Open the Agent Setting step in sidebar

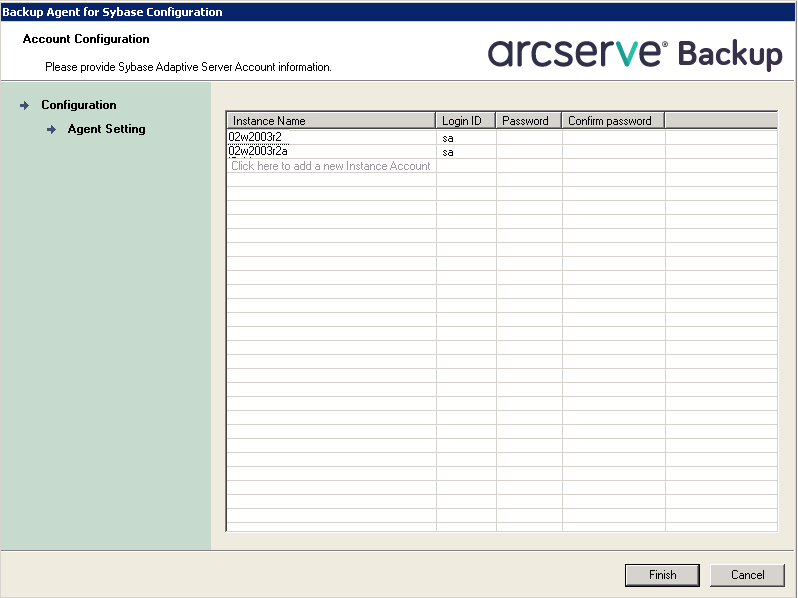point(106,129)
